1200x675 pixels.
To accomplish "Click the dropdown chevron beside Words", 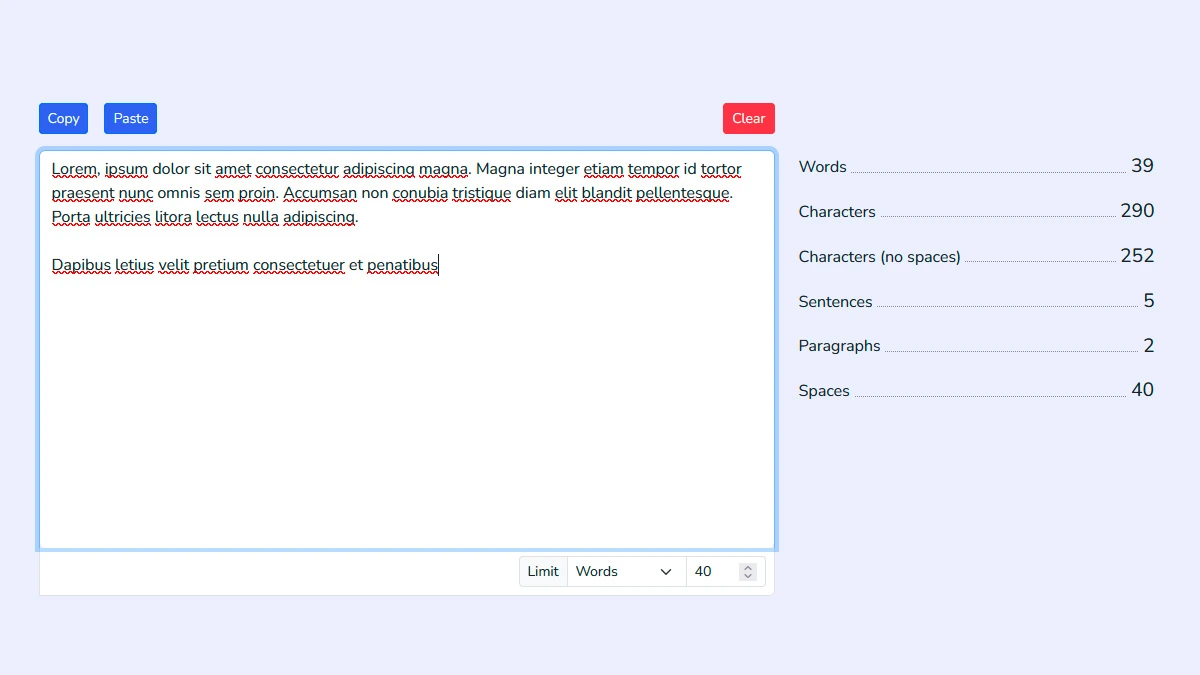I will (666, 571).
